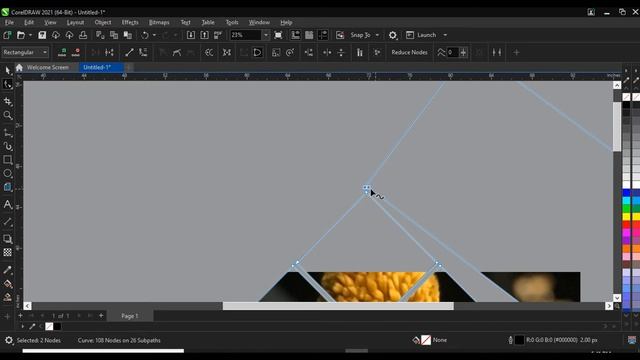Screen dimensions: 640x360
Task: Select the Parallel Dimension line tool
Action: tap(7, 222)
